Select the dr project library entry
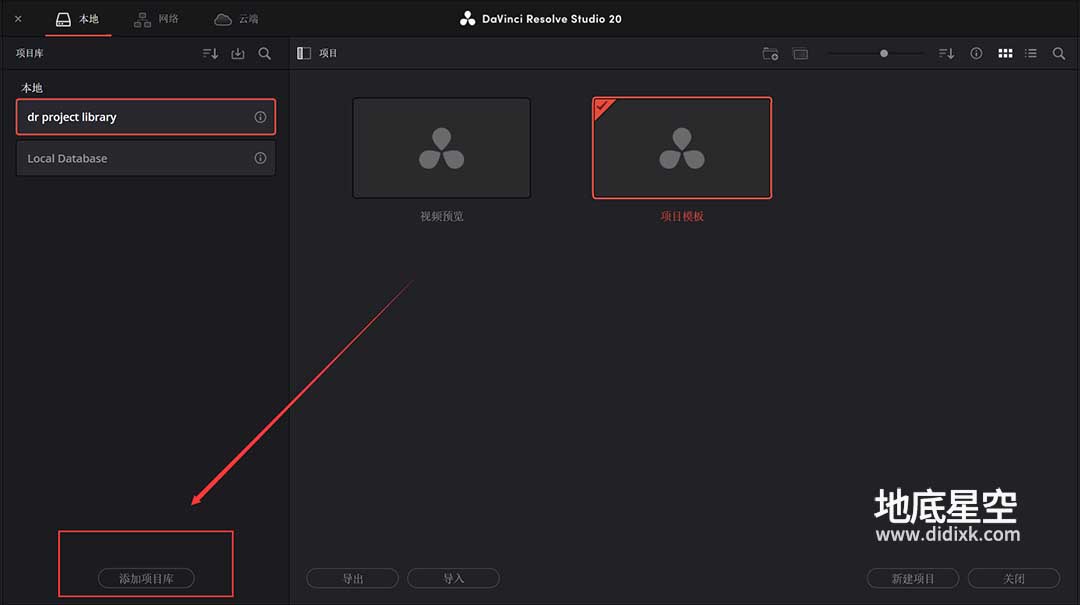The width and height of the screenshot is (1080, 605). (145, 117)
